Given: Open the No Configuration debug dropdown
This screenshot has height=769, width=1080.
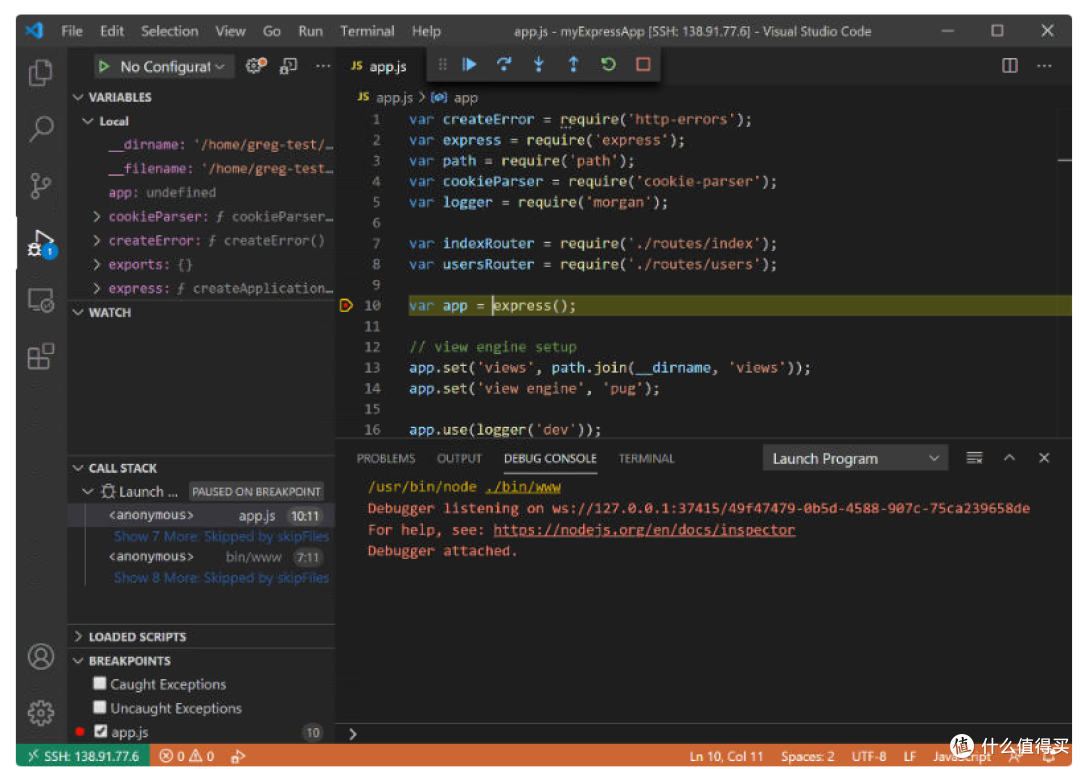Looking at the screenshot, I should click(x=172, y=66).
